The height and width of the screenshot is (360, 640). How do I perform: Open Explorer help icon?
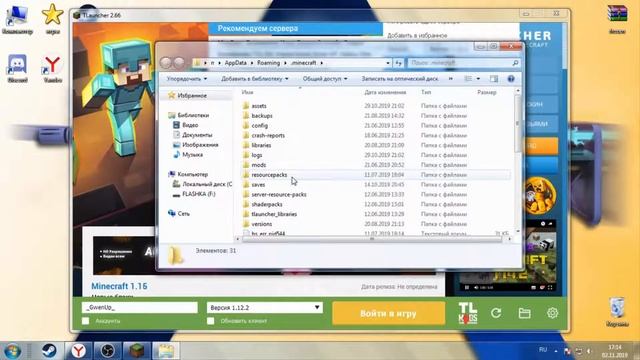[511, 79]
